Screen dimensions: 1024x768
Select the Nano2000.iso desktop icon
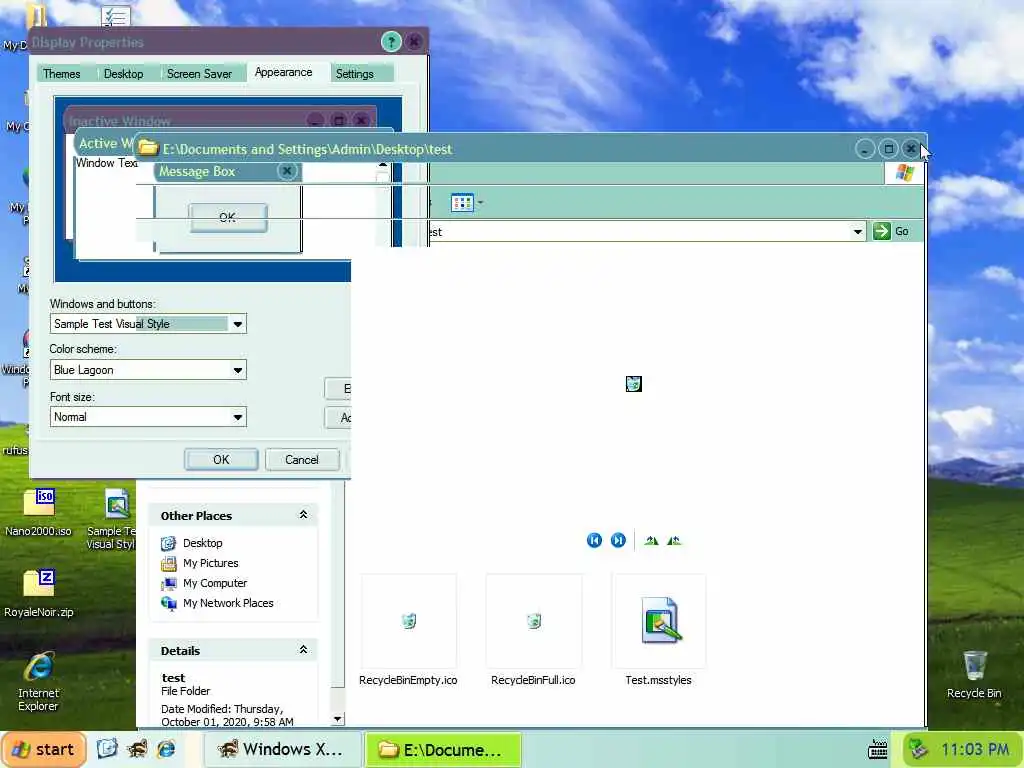coord(39,513)
